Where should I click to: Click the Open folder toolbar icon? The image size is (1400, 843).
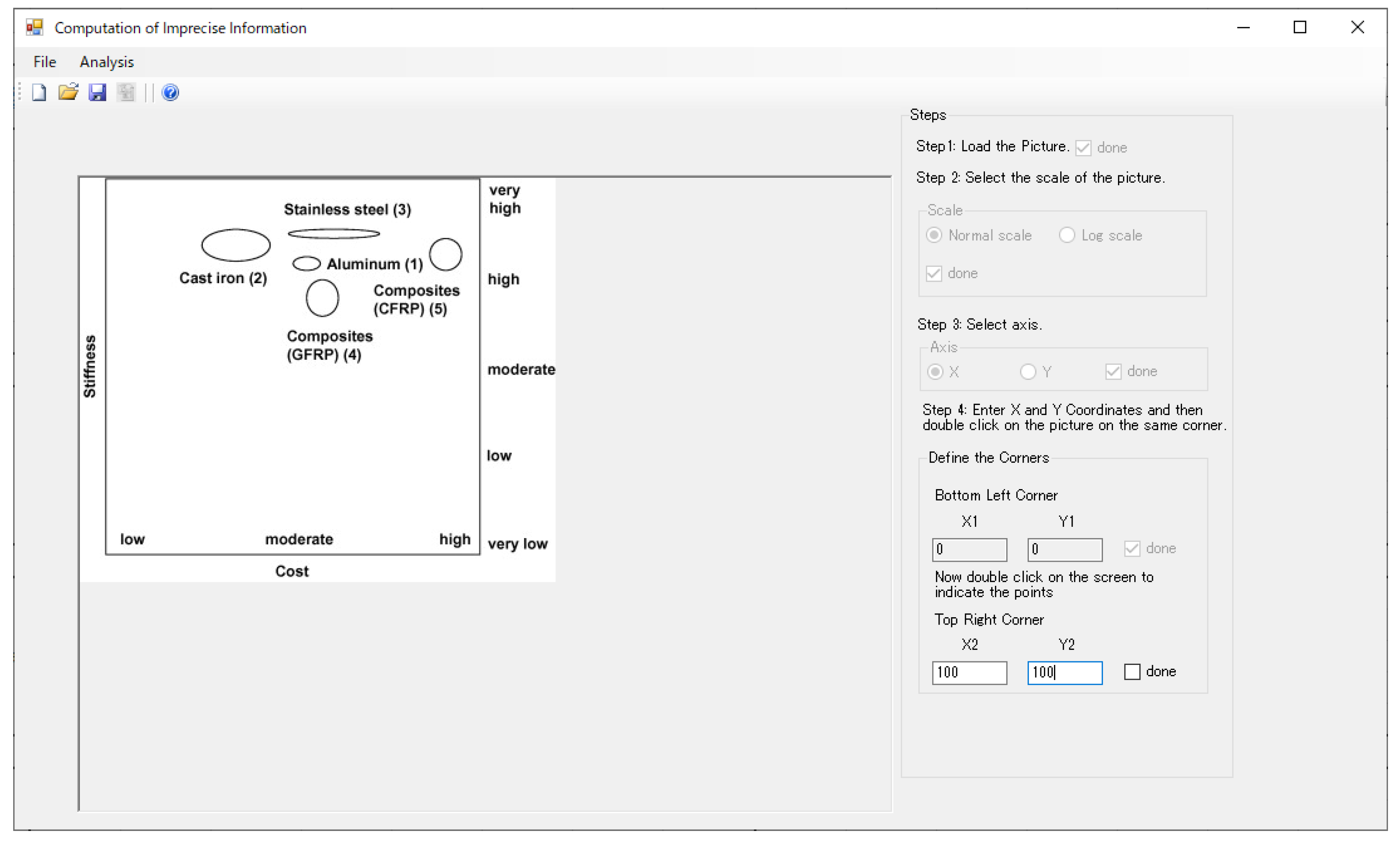(68, 92)
